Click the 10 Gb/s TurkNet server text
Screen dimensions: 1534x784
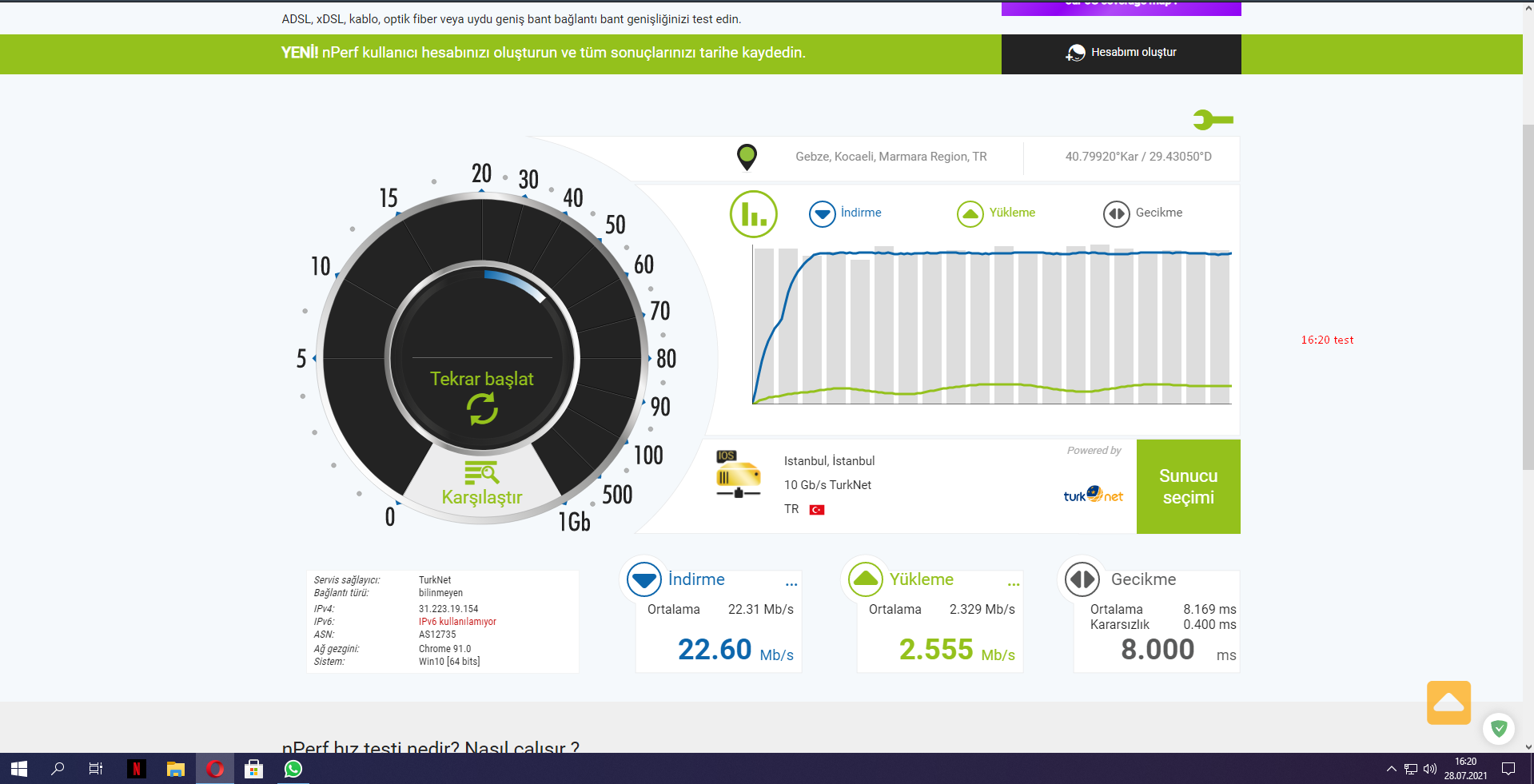pyautogui.click(x=827, y=485)
